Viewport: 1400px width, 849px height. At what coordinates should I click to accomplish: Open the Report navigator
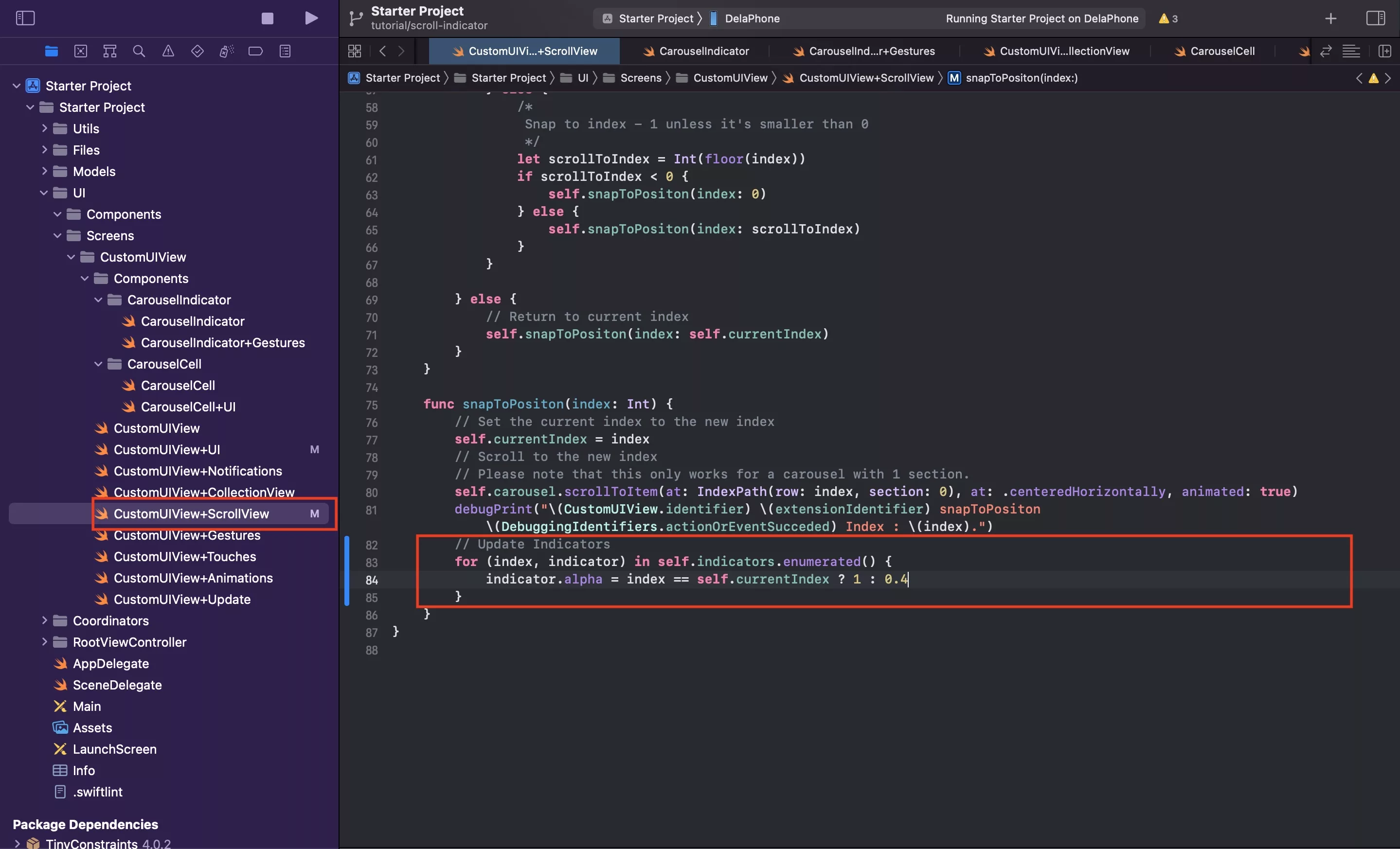tap(285, 51)
